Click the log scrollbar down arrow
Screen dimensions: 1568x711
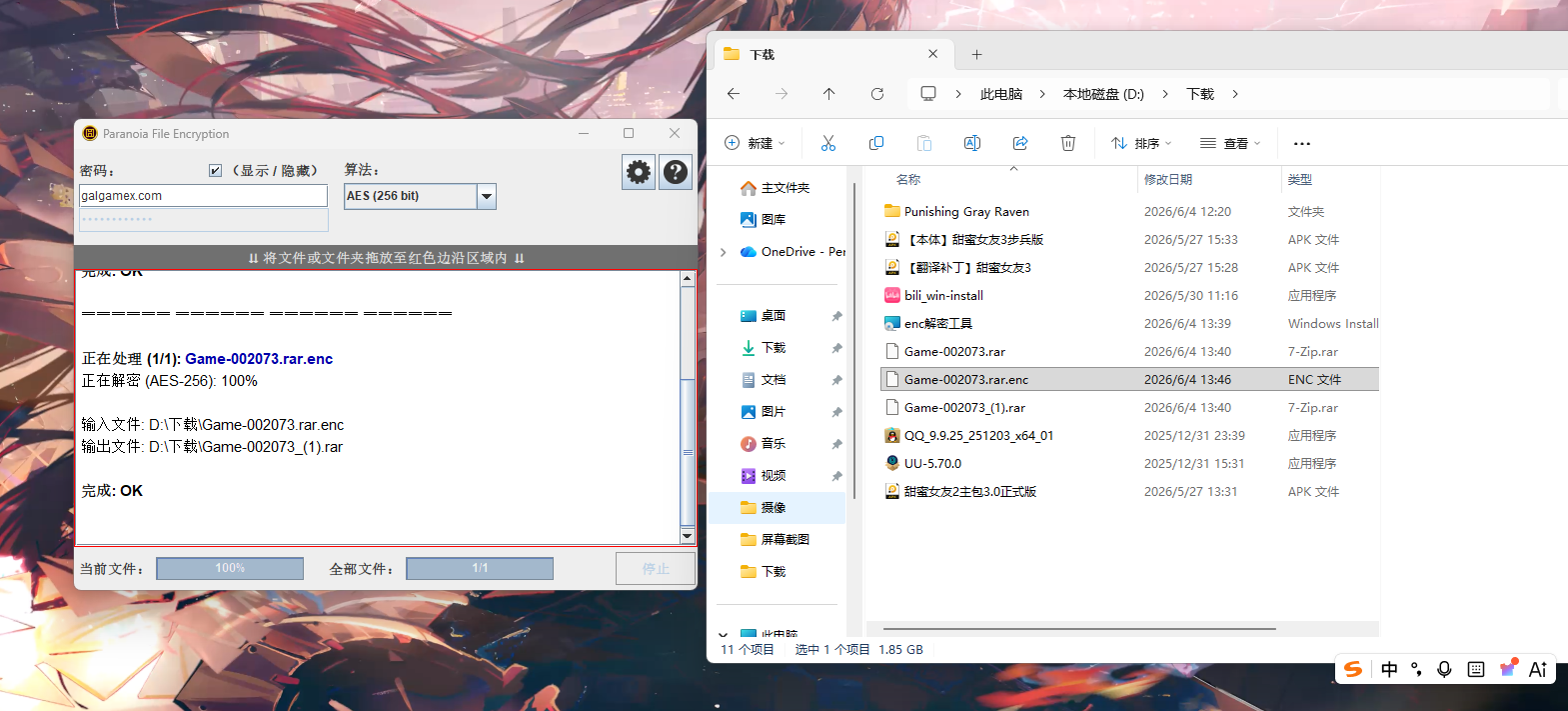pyautogui.click(x=688, y=536)
